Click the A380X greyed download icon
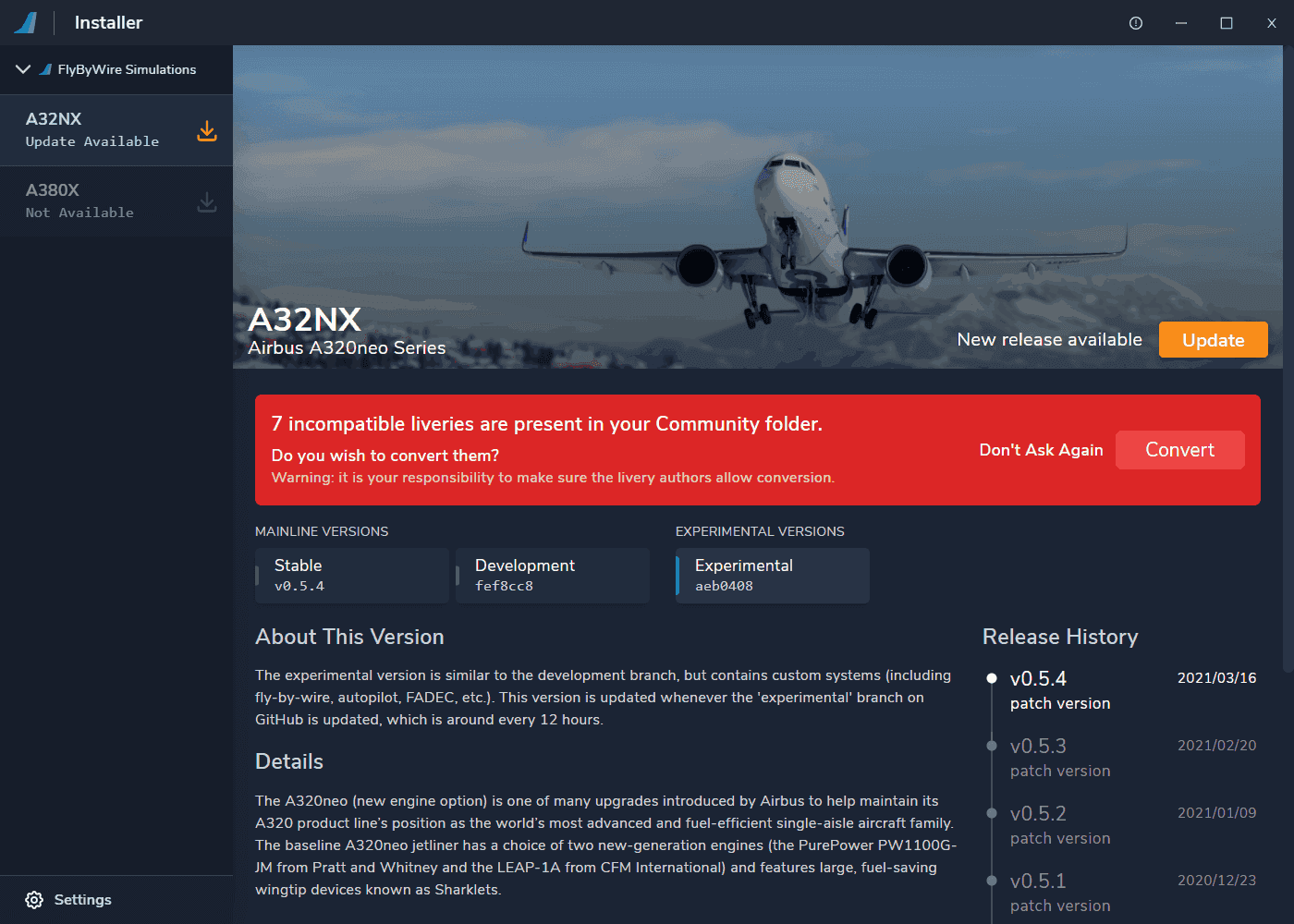Image resolution: width=1294 pixels, height=924 pixels. click(x=207, y=202)
